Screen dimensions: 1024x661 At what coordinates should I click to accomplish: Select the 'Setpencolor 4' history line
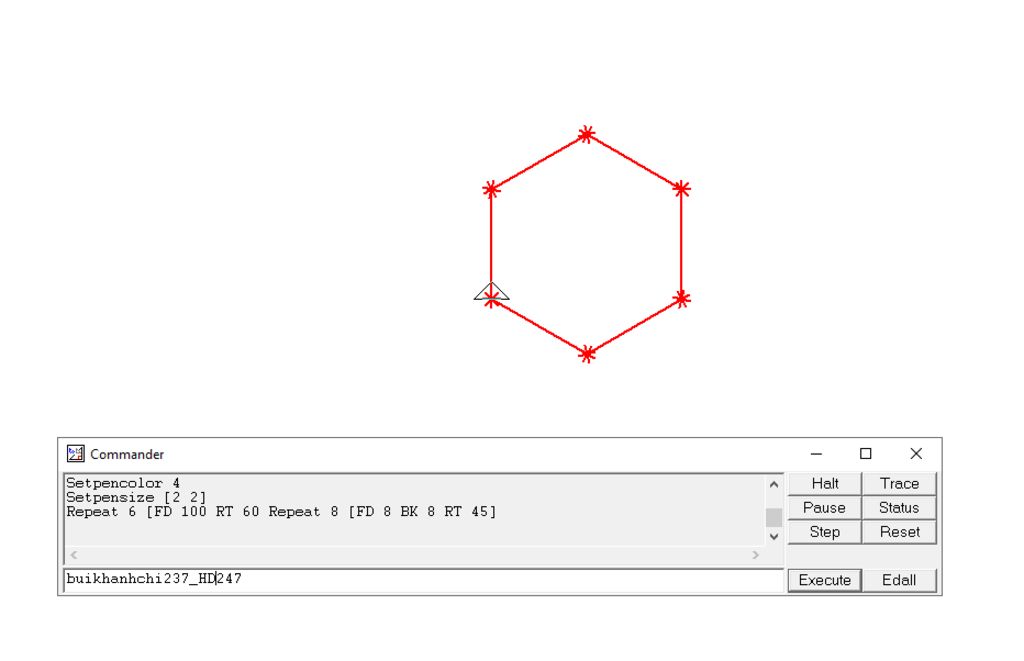coord(123,483)
